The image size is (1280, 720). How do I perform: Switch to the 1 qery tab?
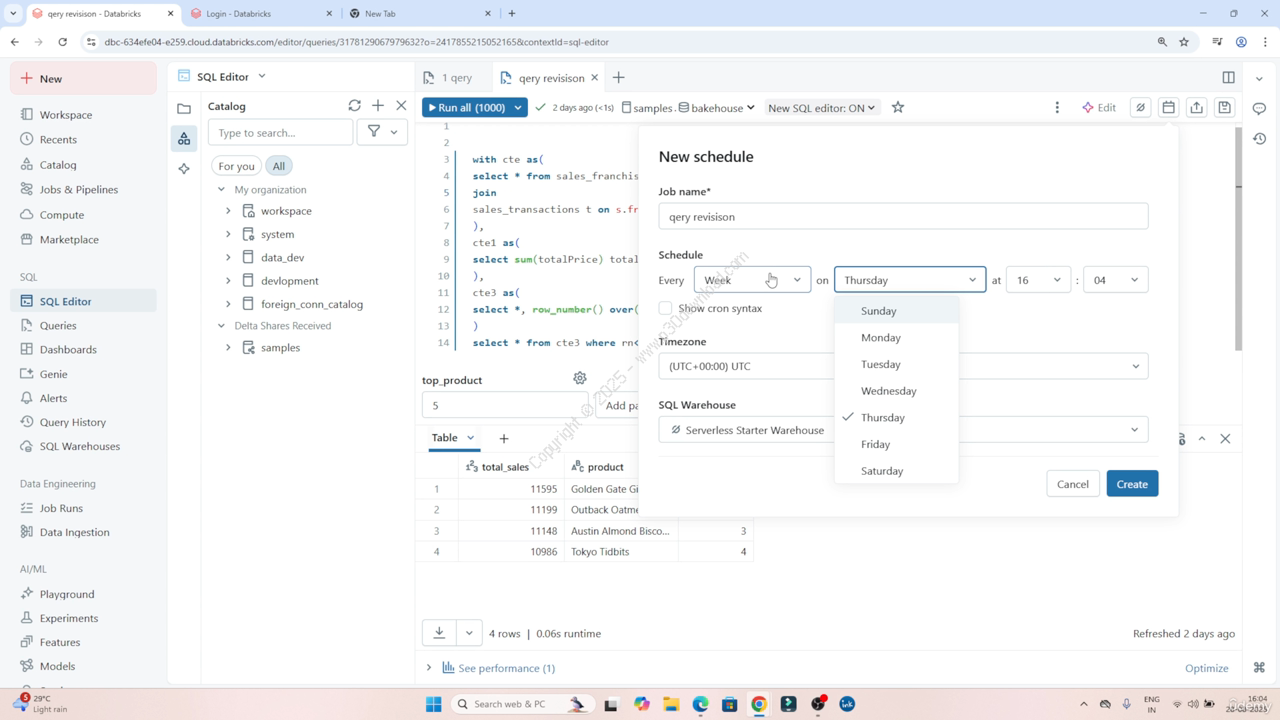pyautogui.click(x=448, y=78)
